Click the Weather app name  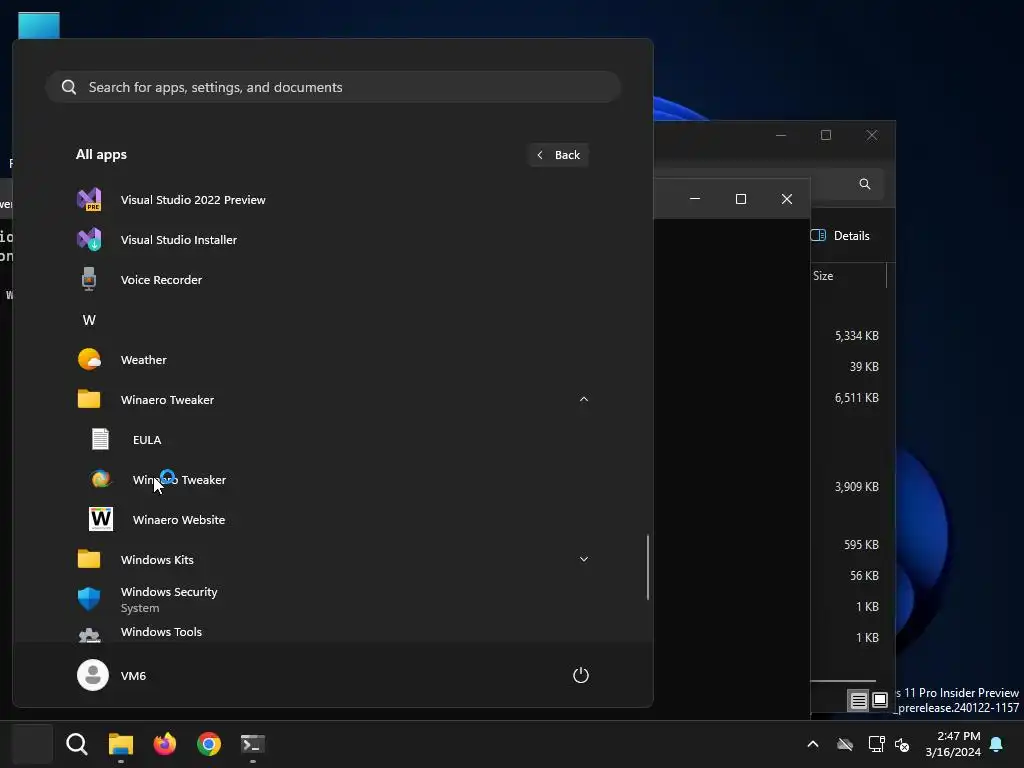144,360
